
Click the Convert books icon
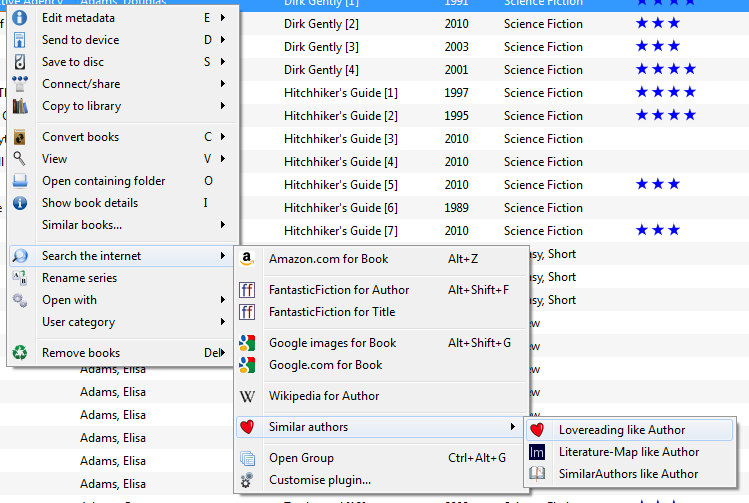[x=20, y=137]
